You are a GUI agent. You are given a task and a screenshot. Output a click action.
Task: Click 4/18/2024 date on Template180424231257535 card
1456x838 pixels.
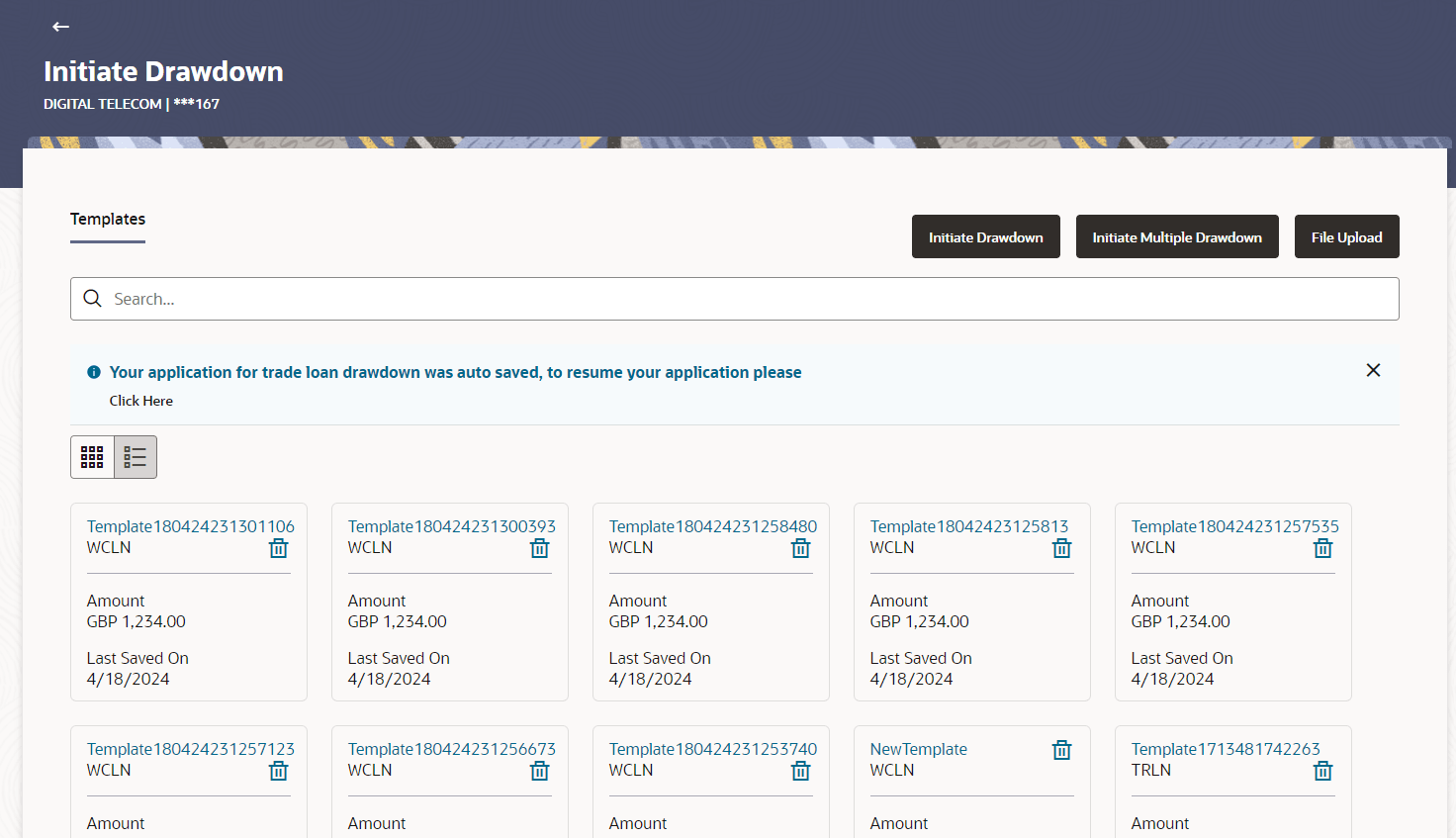1173,679
